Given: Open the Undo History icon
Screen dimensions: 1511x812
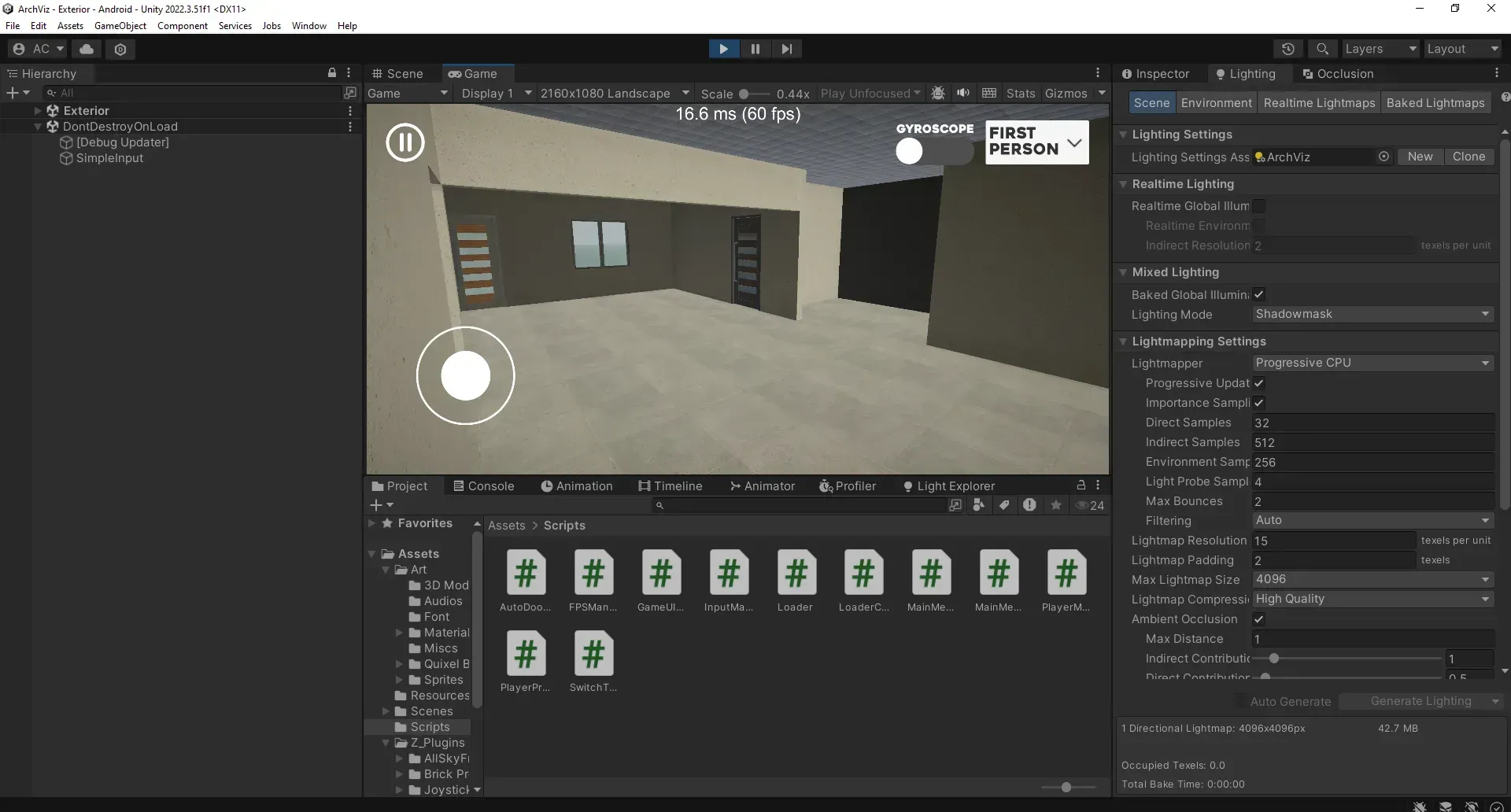Looking at the screenshot, I should (x=1287, y=49).
